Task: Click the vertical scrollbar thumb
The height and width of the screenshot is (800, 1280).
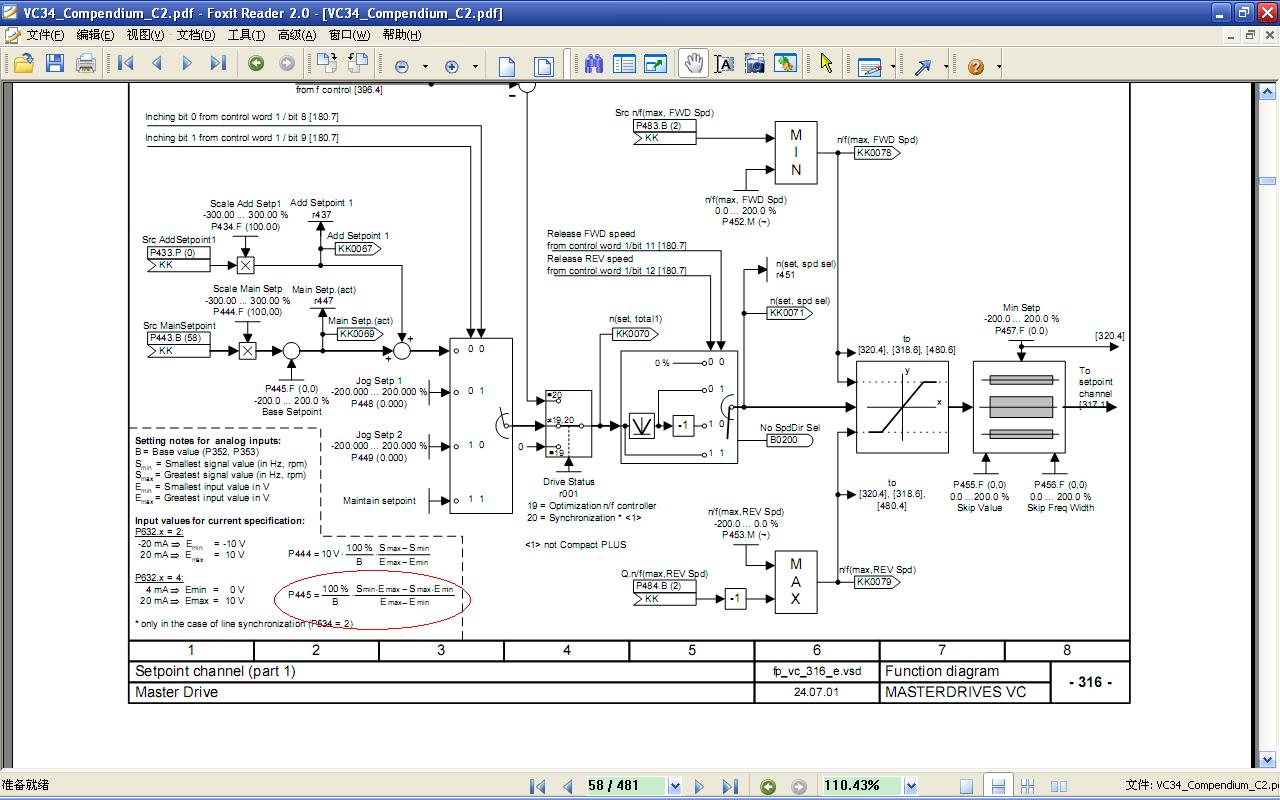Action: [1267, 181]
